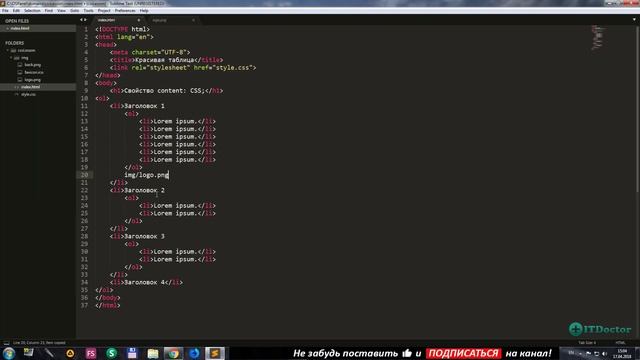This screenshot has width=640, height=360.
Task: Open style.css in the sidebar
Action: (28, 94)
